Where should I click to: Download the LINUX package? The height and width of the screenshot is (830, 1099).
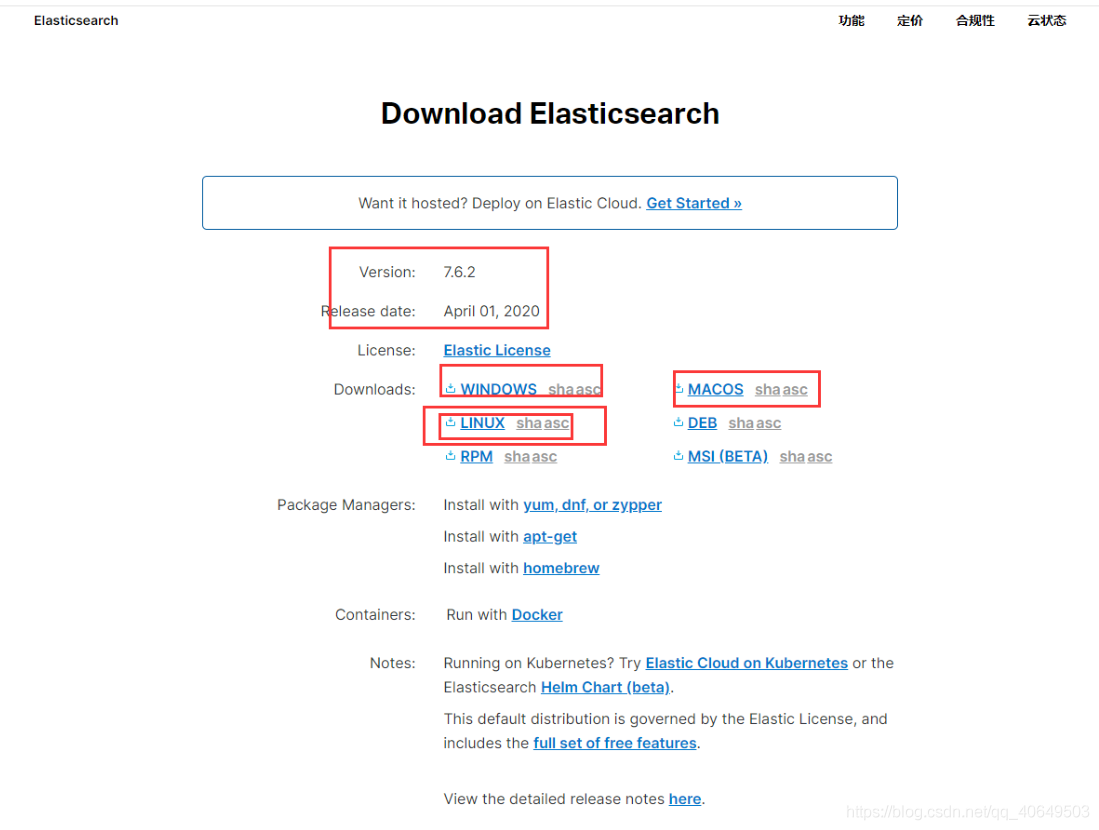482,423
